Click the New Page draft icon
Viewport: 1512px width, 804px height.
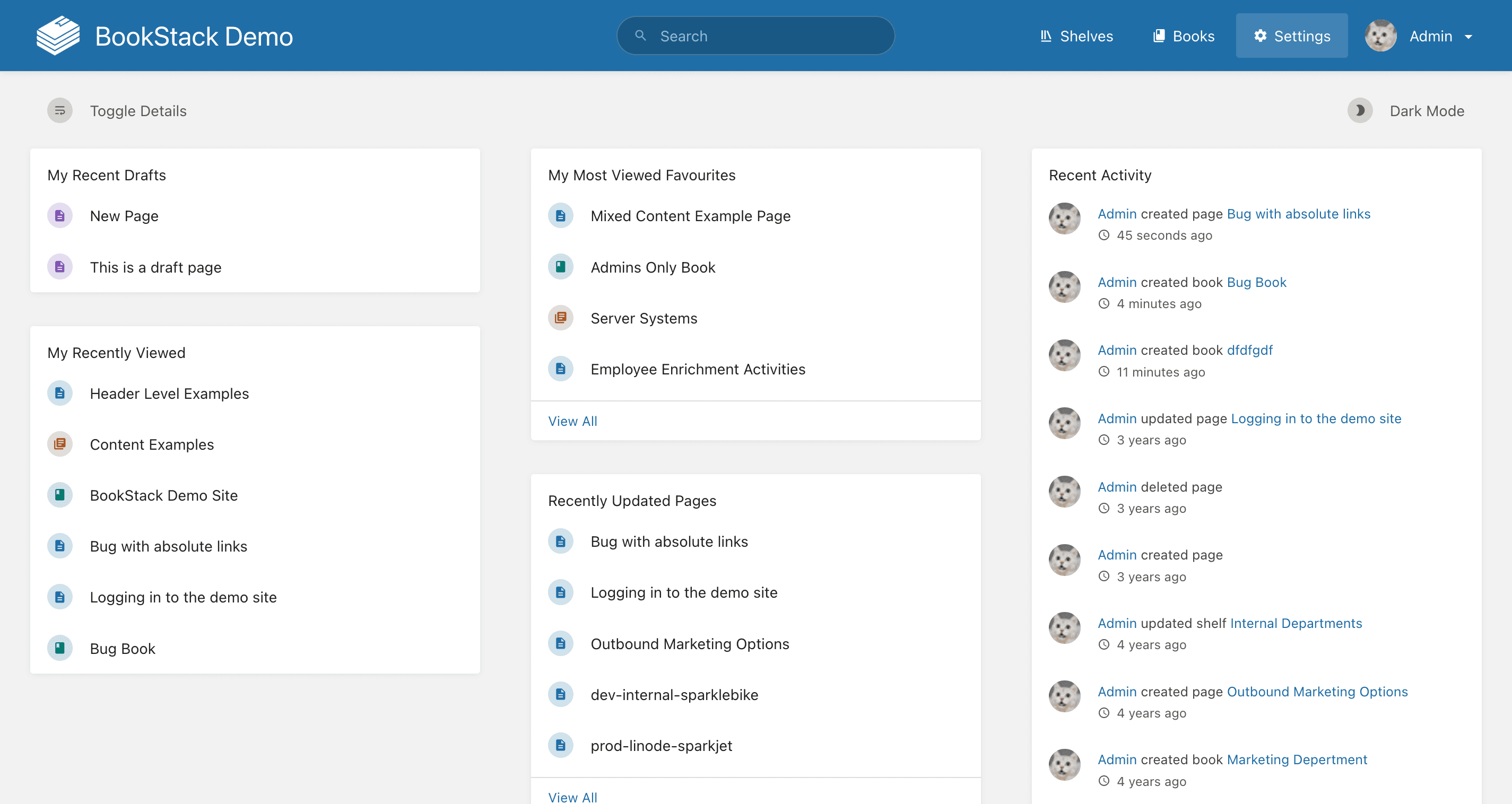pos(60,216)
